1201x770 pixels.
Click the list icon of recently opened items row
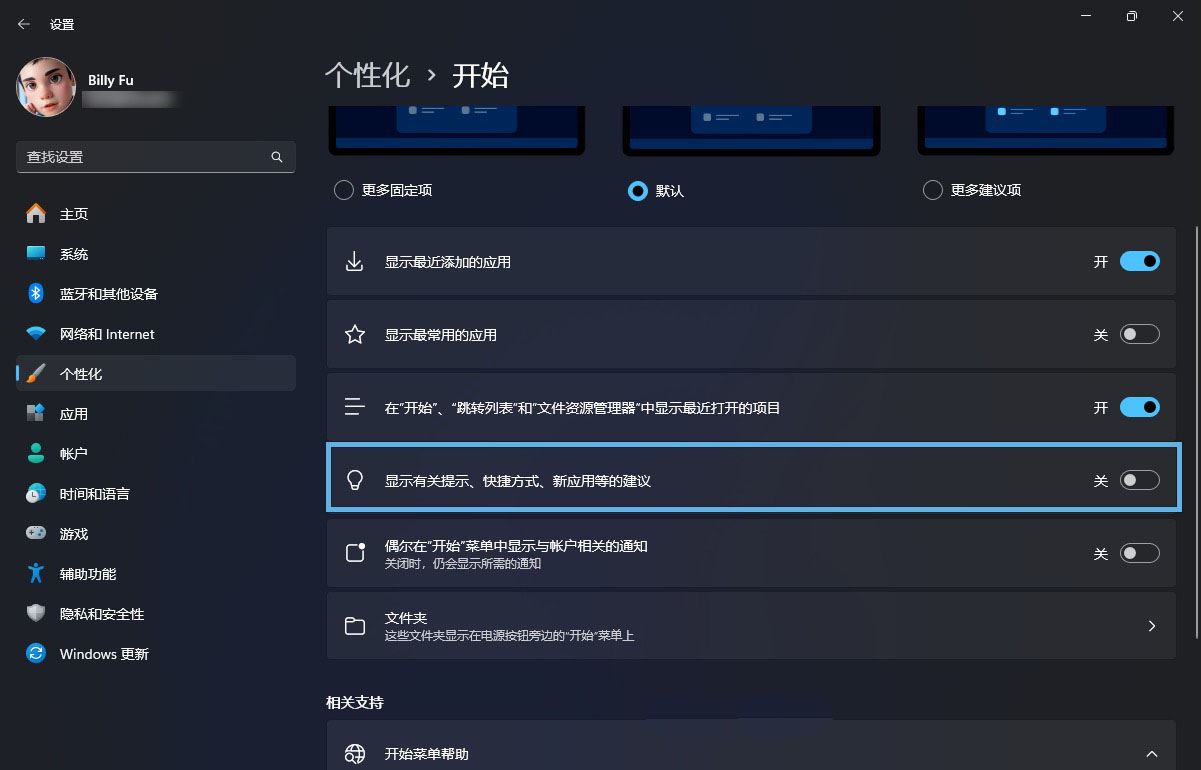tap(354, 408)
